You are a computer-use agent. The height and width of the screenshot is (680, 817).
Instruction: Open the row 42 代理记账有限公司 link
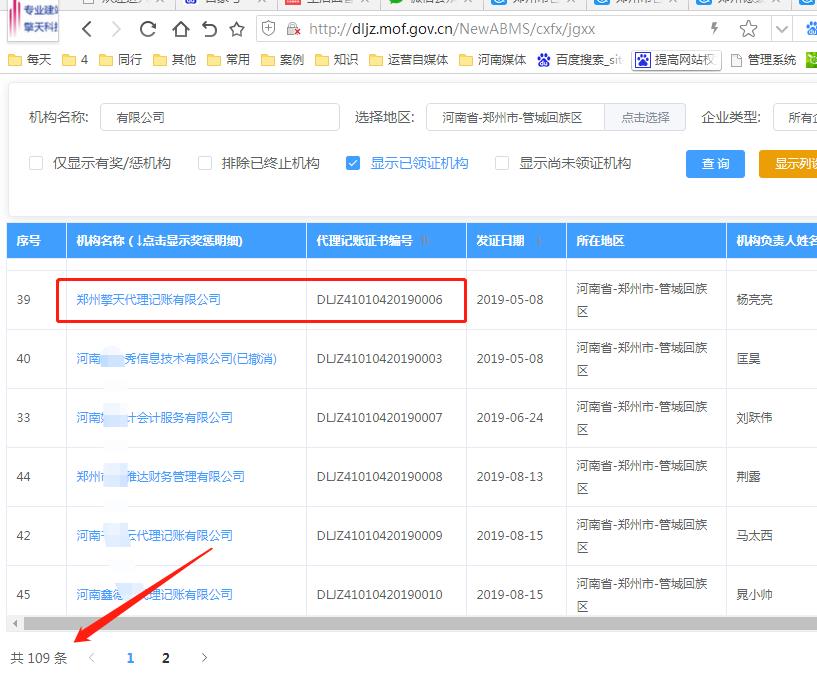click(154, 535)
